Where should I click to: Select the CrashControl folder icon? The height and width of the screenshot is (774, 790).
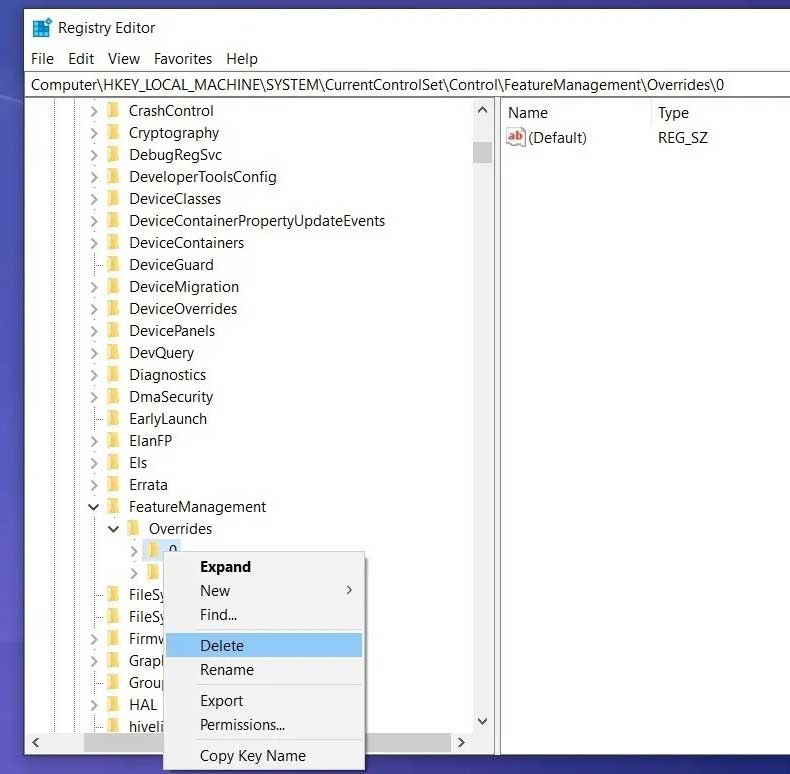pyautogui.click(x=114, y=110)
